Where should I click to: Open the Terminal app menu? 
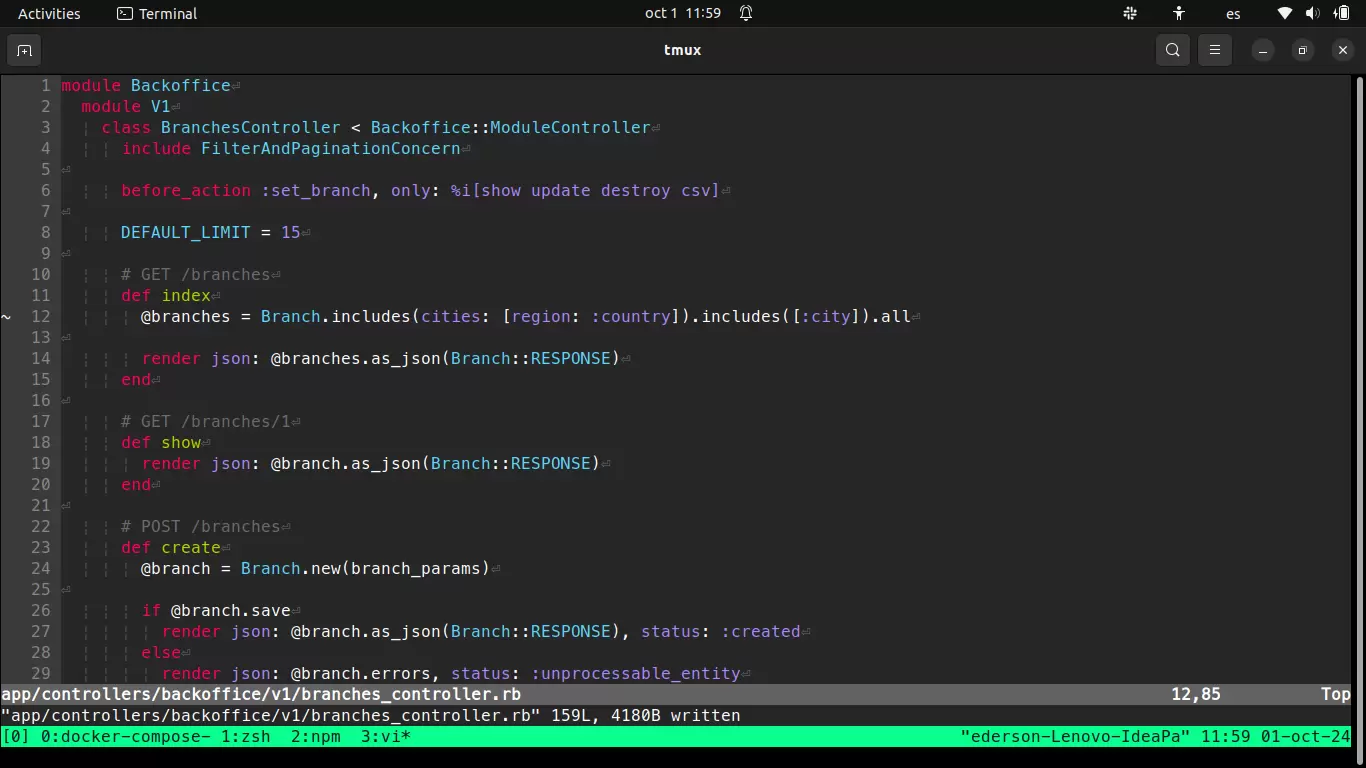tap(157, 14)
